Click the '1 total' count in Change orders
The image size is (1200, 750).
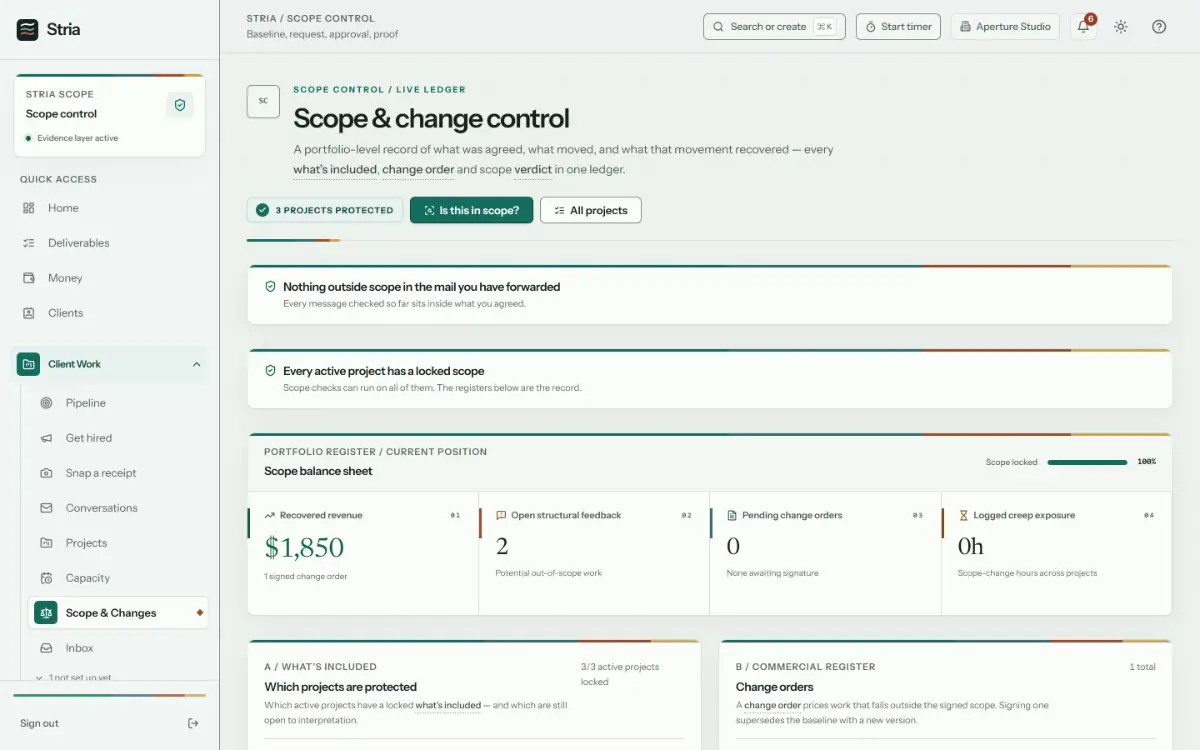1142,666
